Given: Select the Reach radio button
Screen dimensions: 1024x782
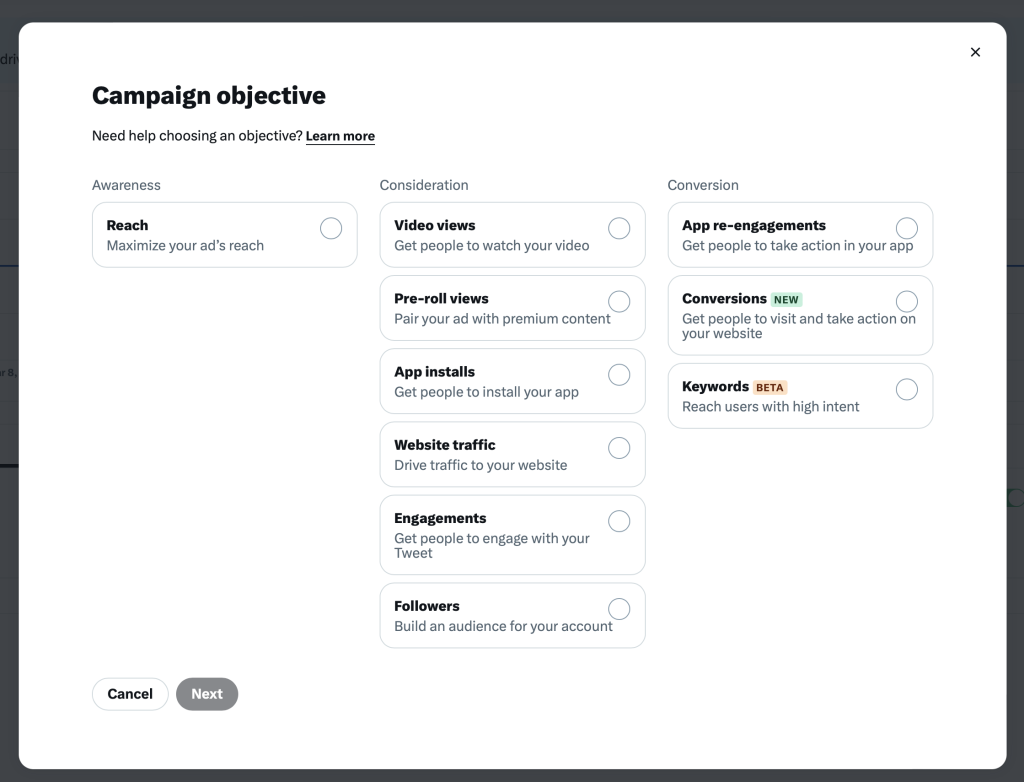Looking at the screenshot, I should tap(331, 229).
